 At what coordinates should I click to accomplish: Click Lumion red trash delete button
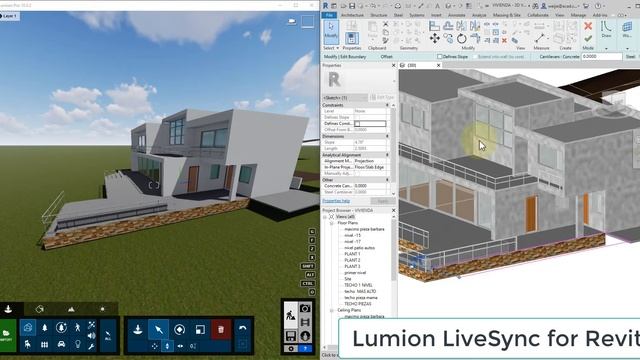[x=221, y=329]
